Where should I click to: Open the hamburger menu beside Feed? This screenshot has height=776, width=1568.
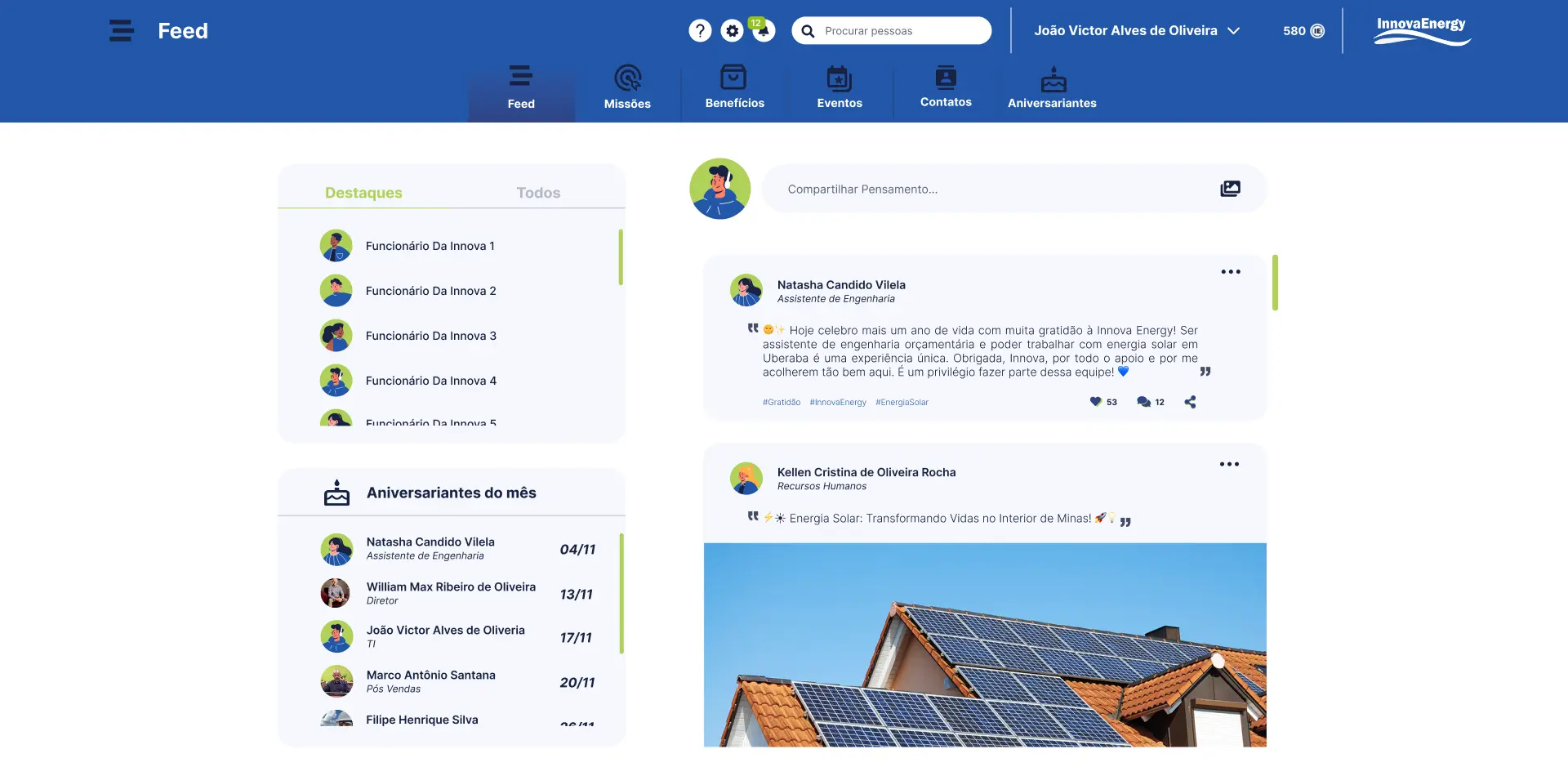pos(122,31)
